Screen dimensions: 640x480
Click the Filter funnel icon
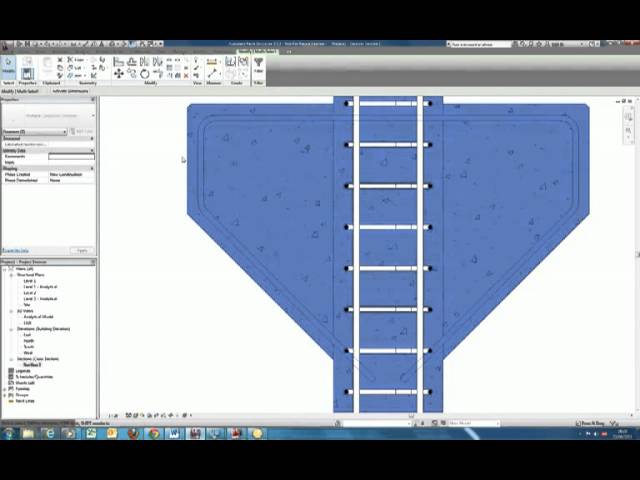(258, 62)
